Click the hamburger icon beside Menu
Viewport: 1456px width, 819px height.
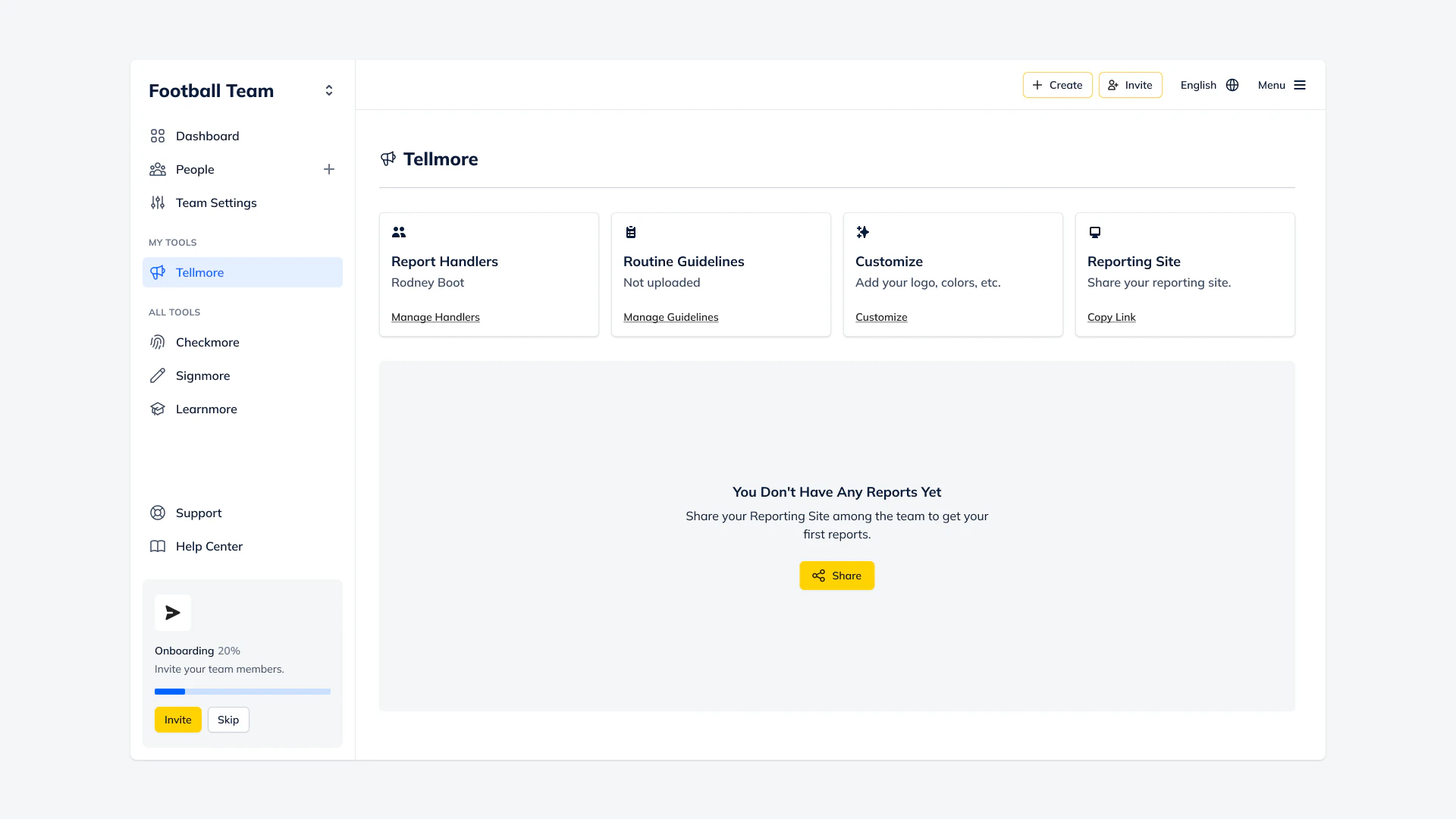click(1300, 85)
